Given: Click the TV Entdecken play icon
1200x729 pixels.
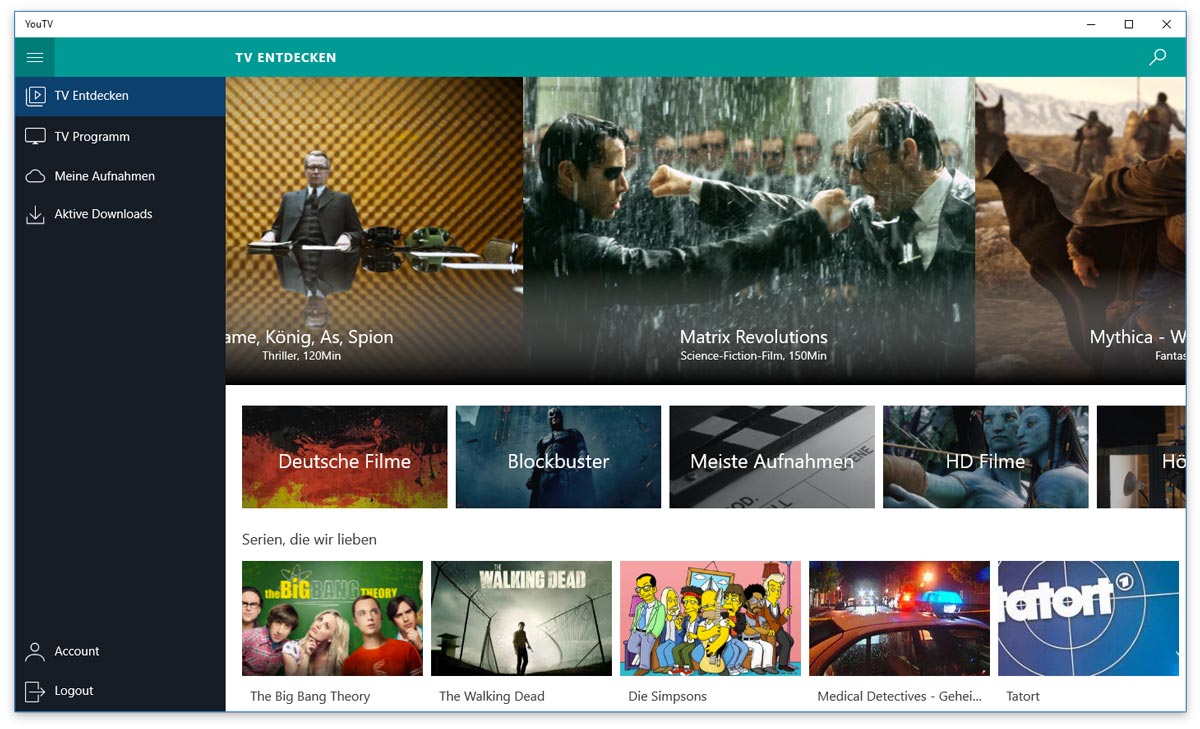Looking at the screenshot, I should [35, 96].
